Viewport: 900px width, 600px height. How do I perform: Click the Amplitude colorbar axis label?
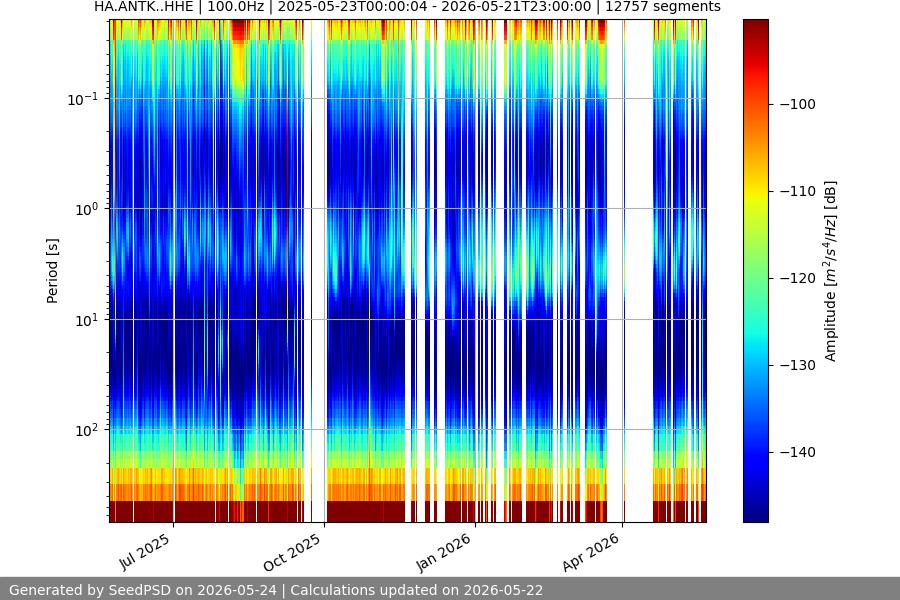[x=831, y=271]
